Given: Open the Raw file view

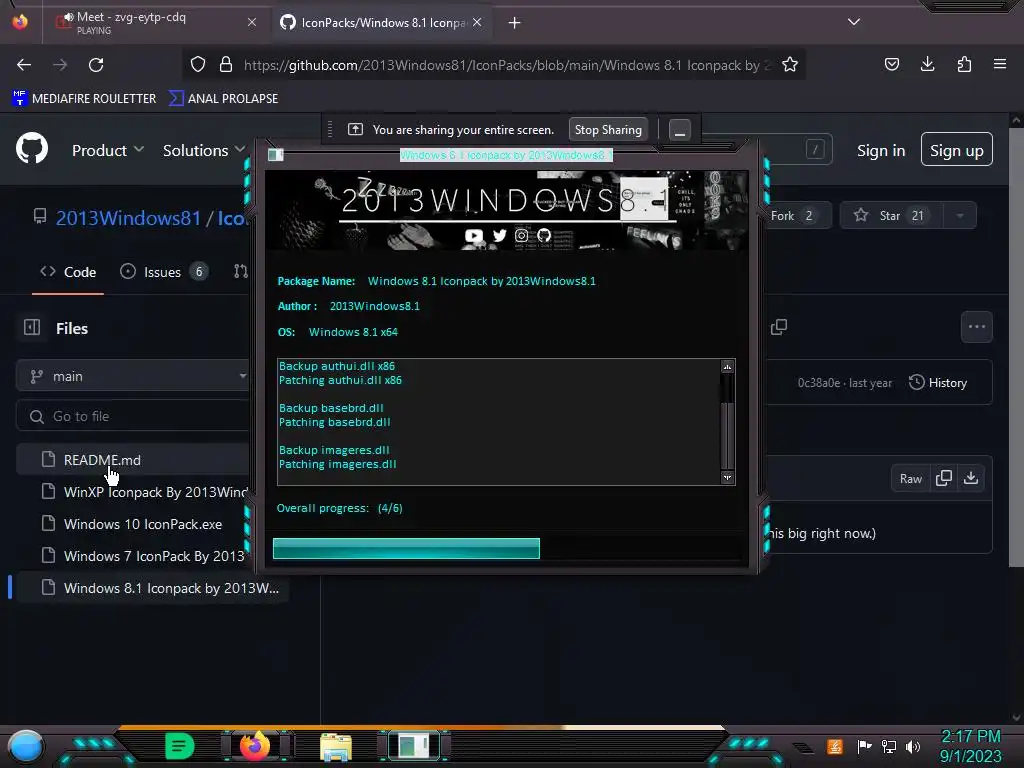Looking at the screenshot, I should click(x=910, y=479).
